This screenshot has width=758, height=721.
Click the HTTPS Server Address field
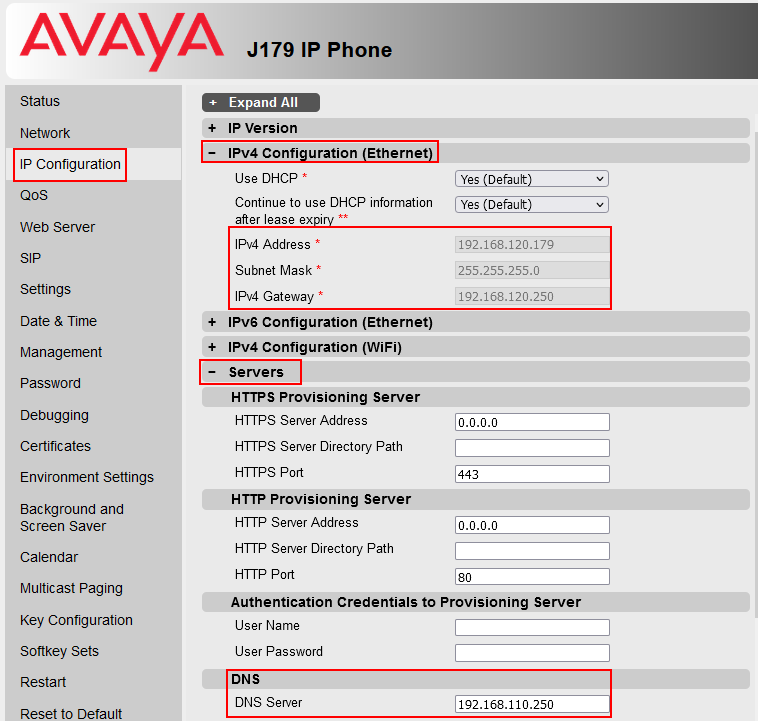click(532, 422)
